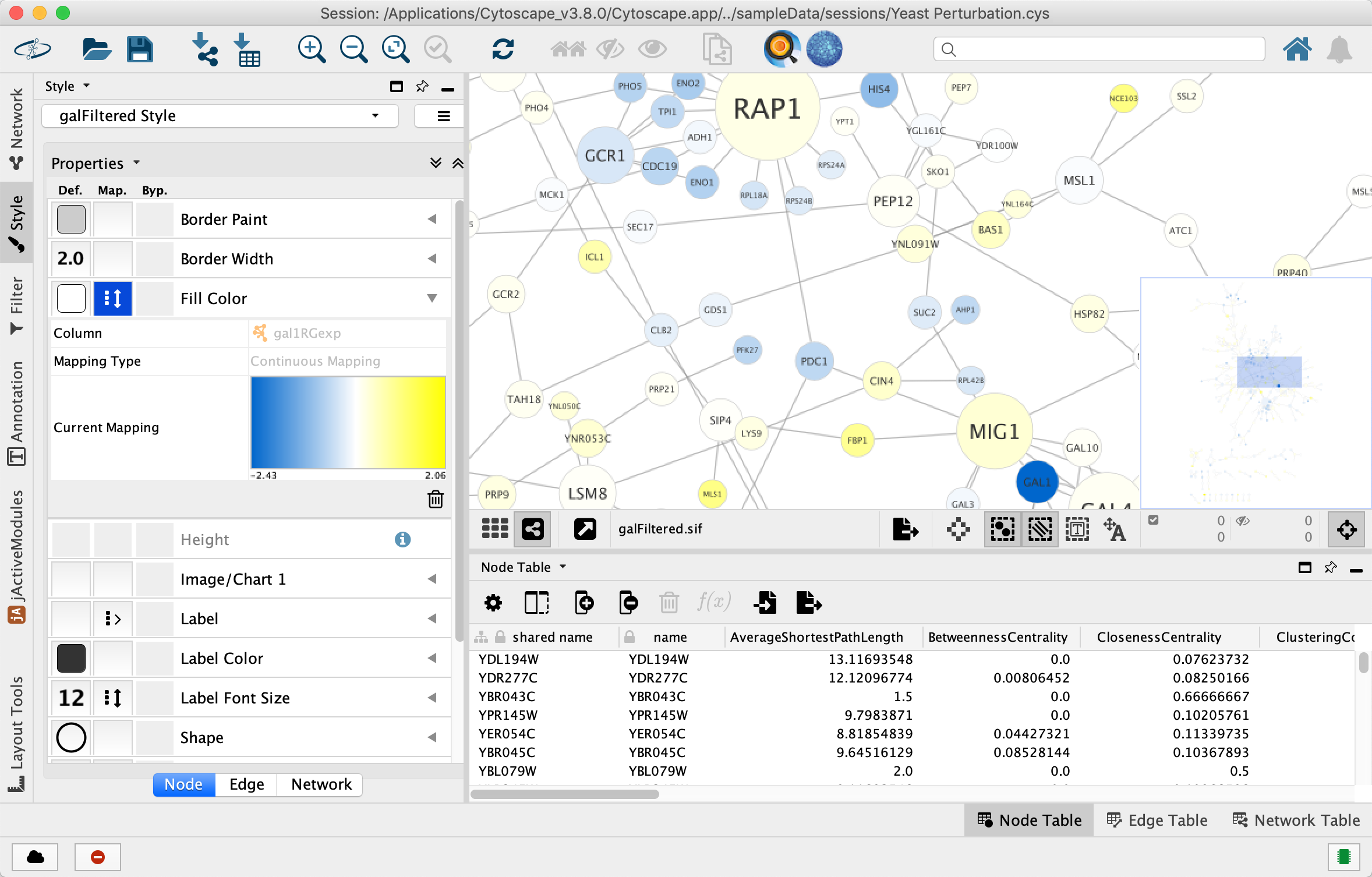
Task: Open the Filter side panel tab
Action: [x=16, y=306]
